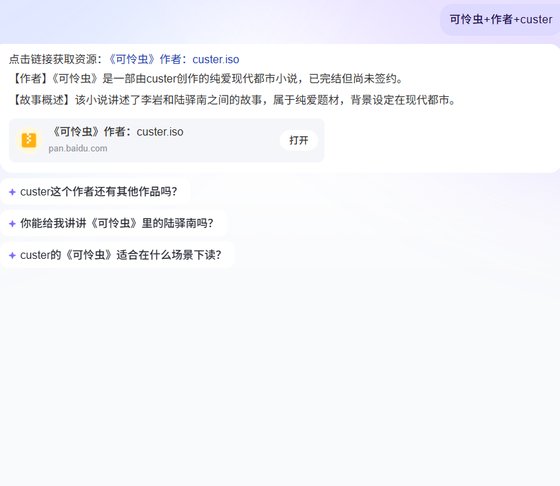Click the file card title 《可怜虫》作者：custer.iso

click(x=118, y=132)
